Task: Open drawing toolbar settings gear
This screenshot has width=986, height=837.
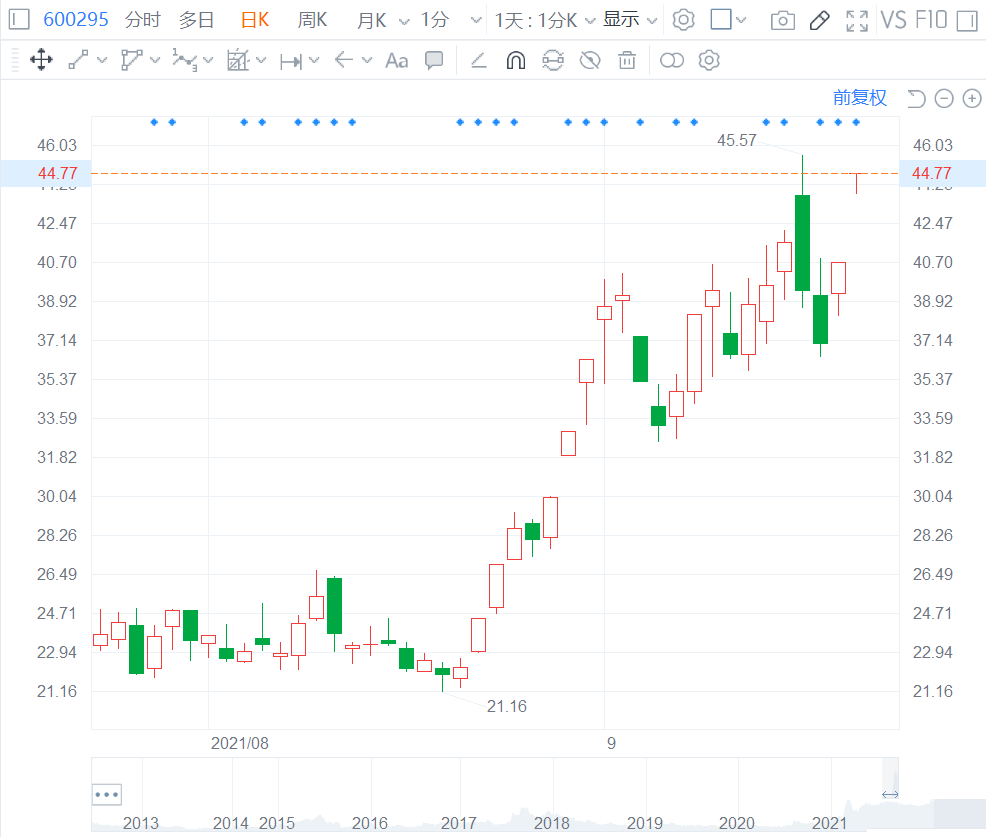Action: point(709,60)
